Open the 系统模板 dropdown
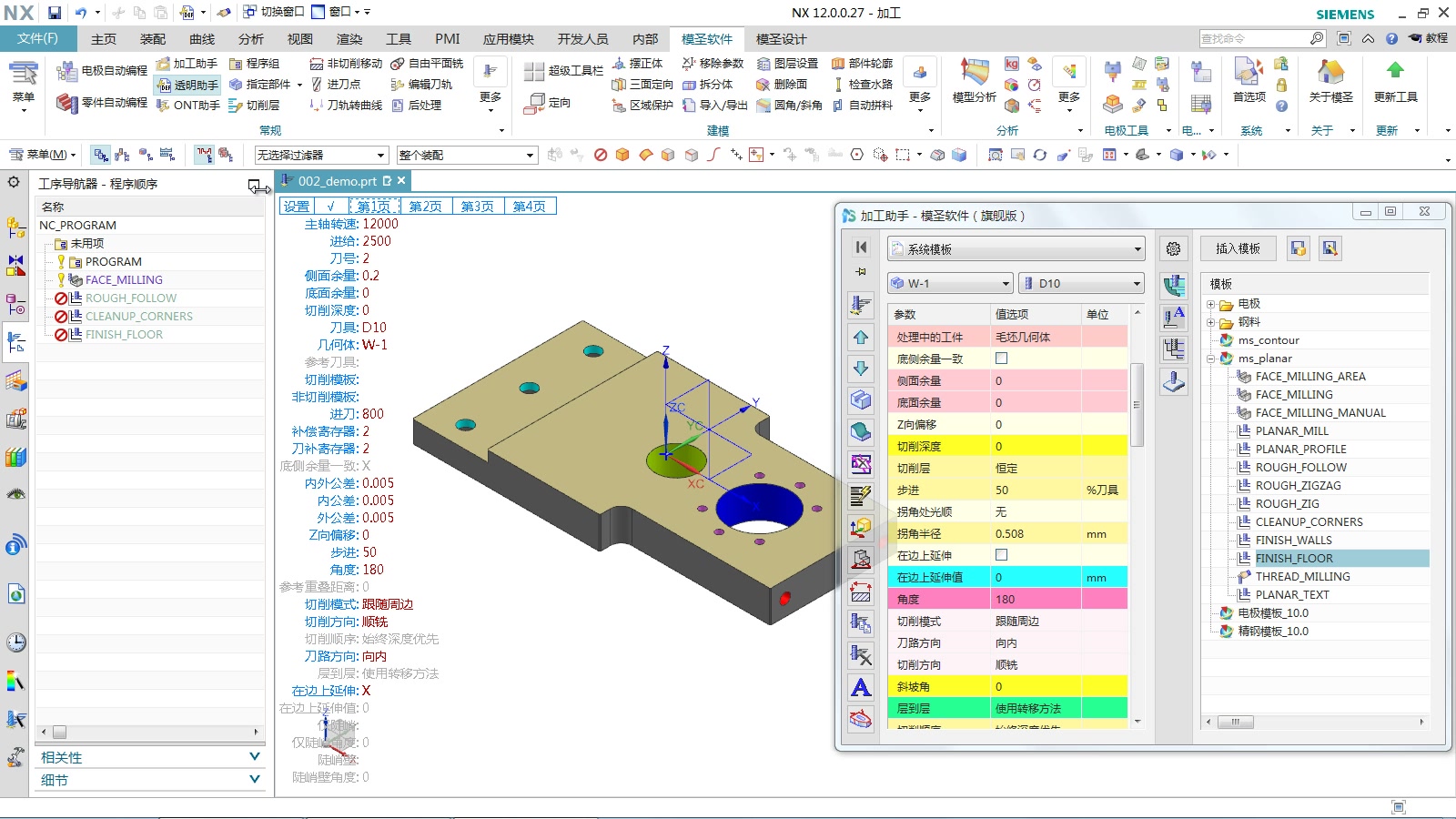The image size is (1456, 819). pyautogui.click(x=1016, y=248)
